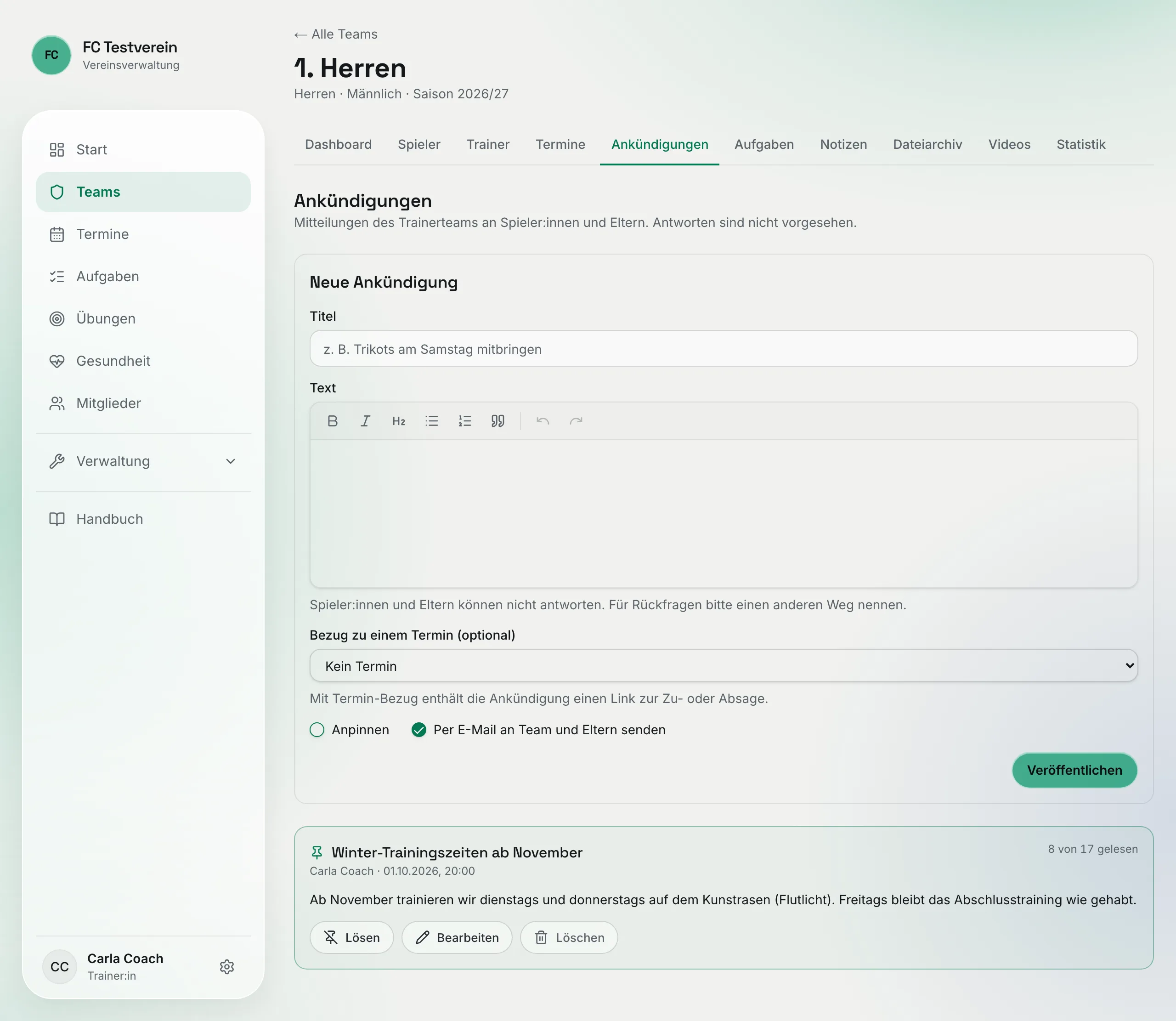The width and height of the screenshot is (1176, 1021).
Task: Switch to the Trainer tab
Action: tap(488, 145)
